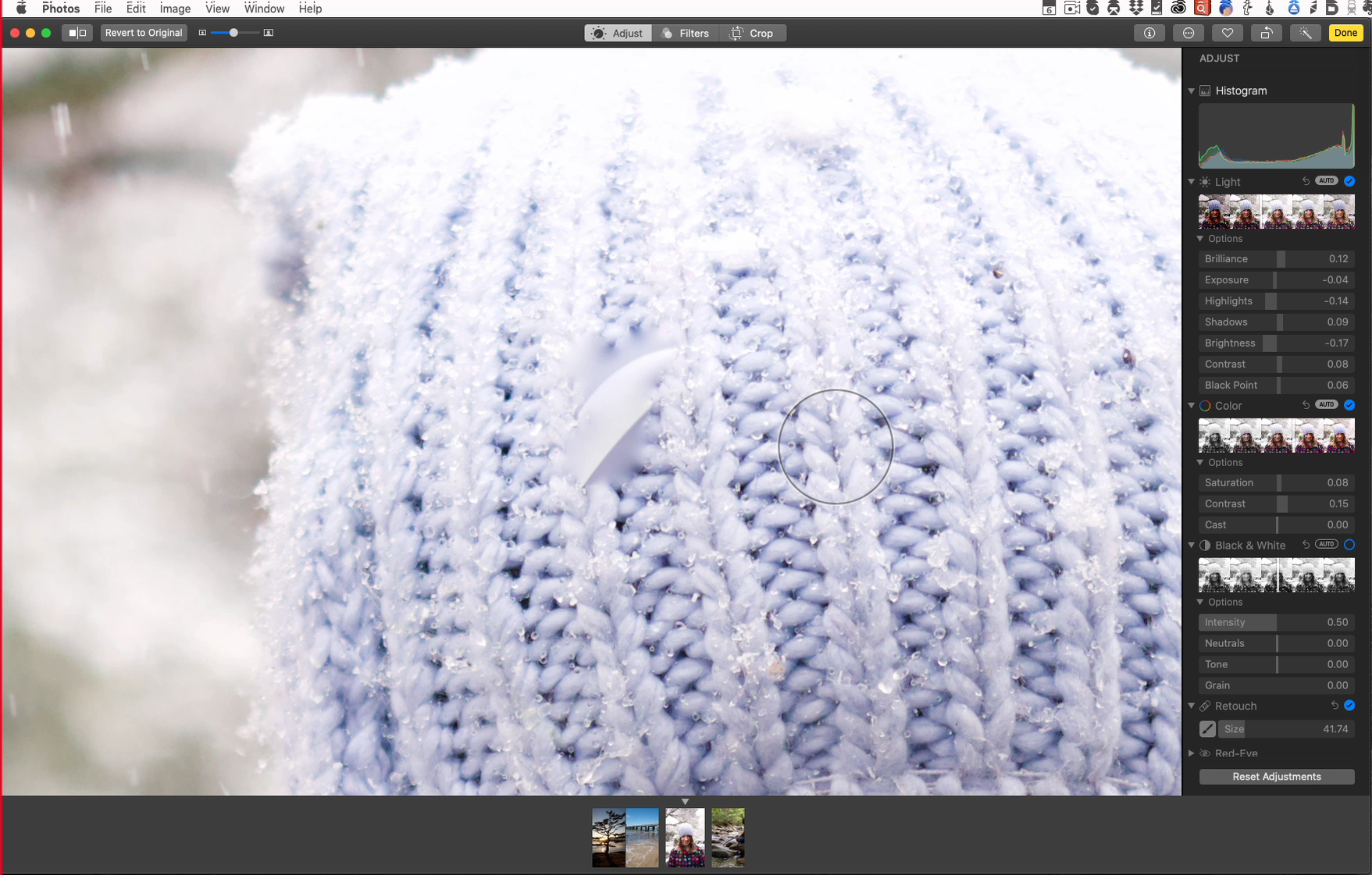Viewport: 1372px width, 875px height.
Task: Select the woman in hat thumbnail
Action: [x=685, y=838]
